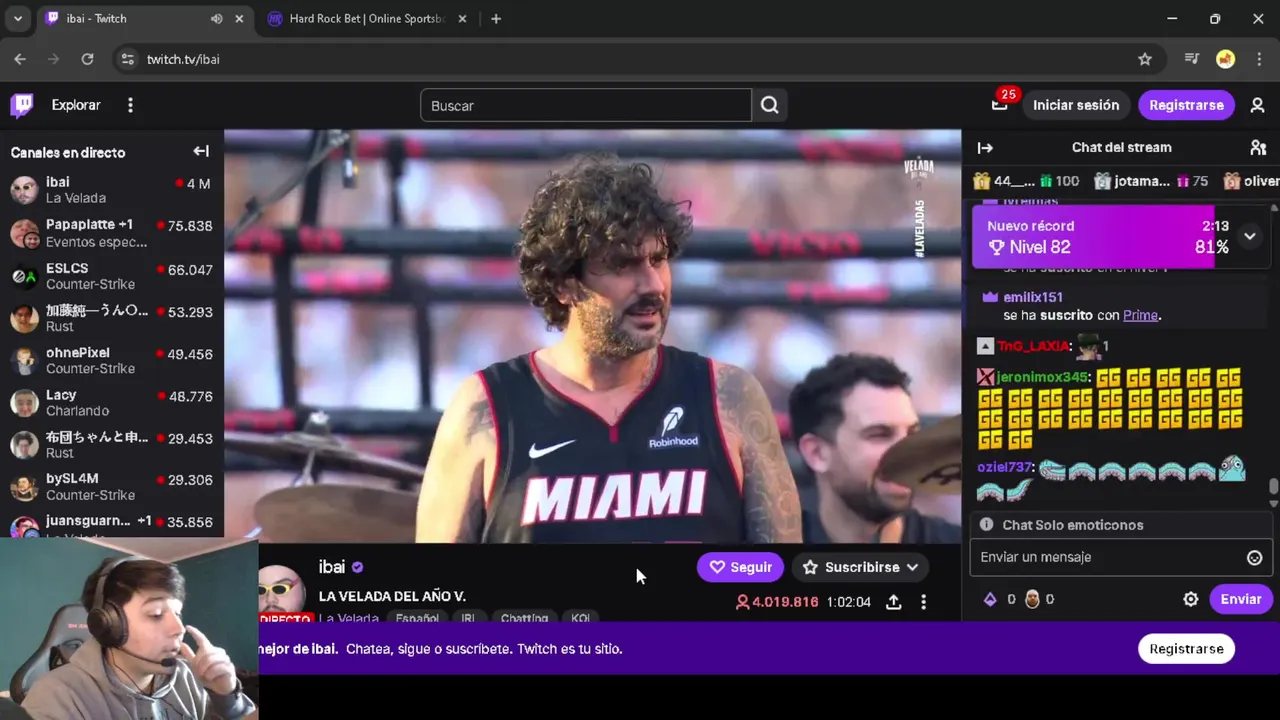Open Chrome three-dot menu
The image size is (1280, 720).
click(1258, 59)
